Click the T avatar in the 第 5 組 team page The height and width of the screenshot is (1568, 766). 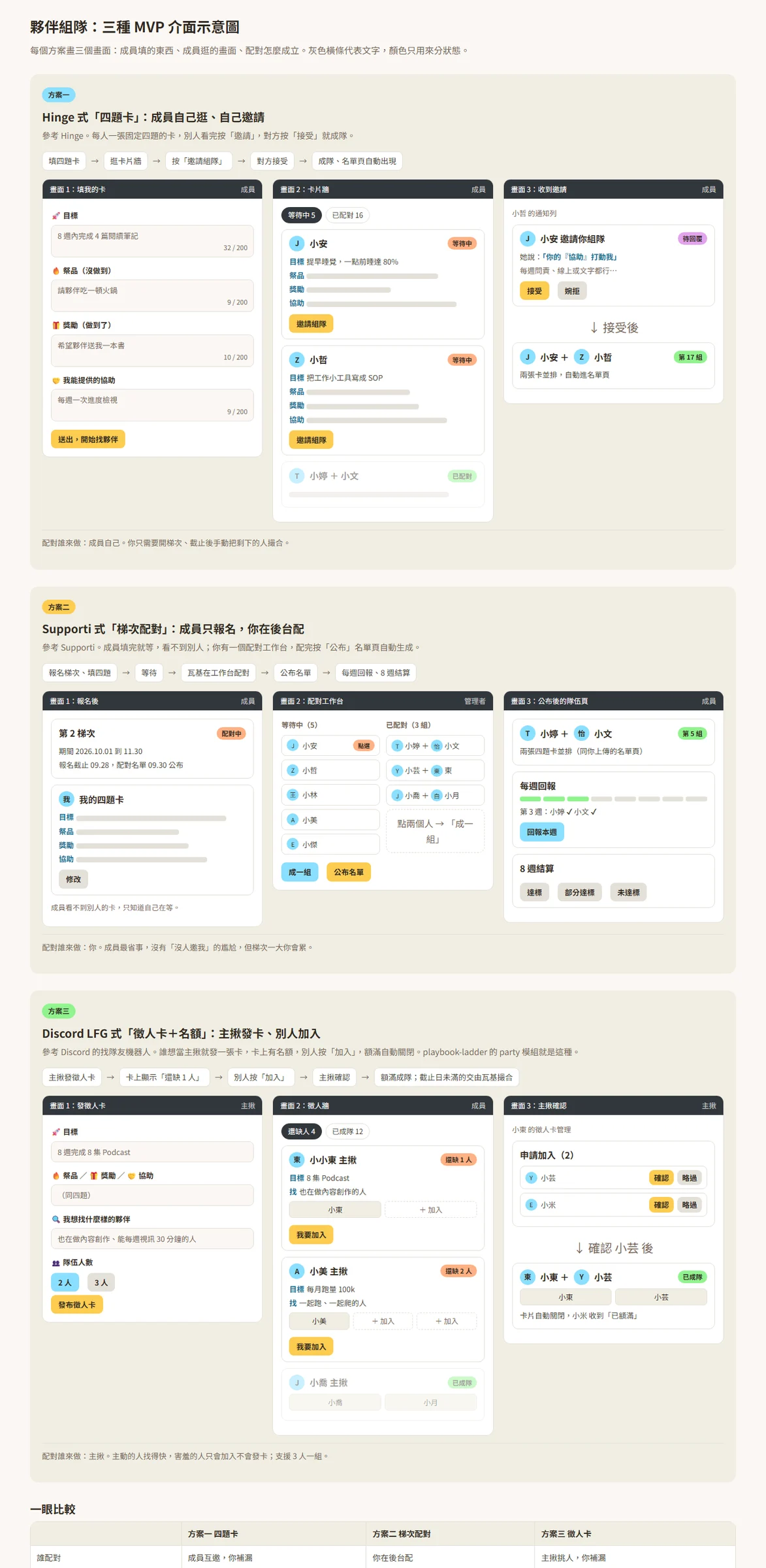[x=528, y=734]
